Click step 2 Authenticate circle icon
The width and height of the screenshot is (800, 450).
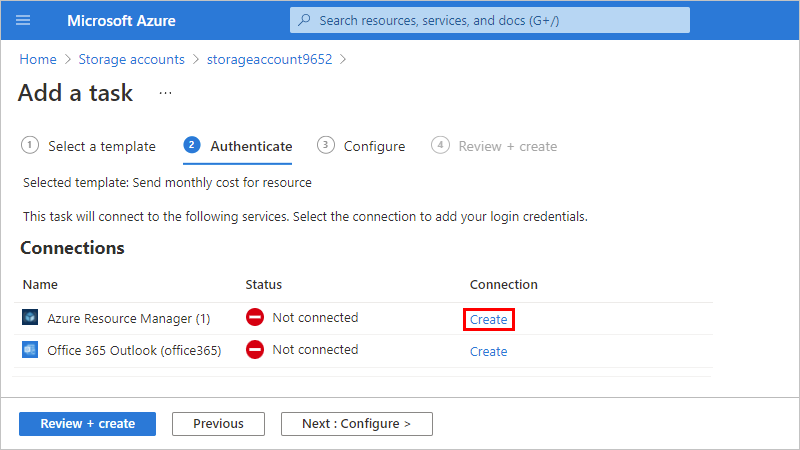(x=192, y=145)
